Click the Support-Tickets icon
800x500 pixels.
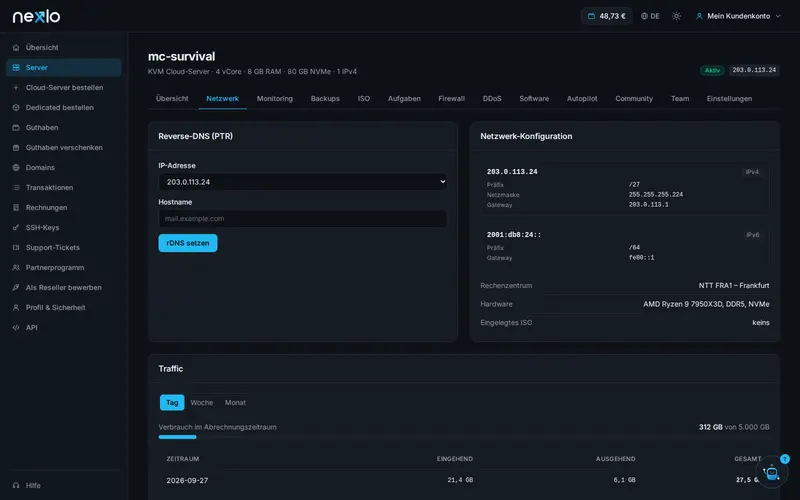[x=16, y=247]
